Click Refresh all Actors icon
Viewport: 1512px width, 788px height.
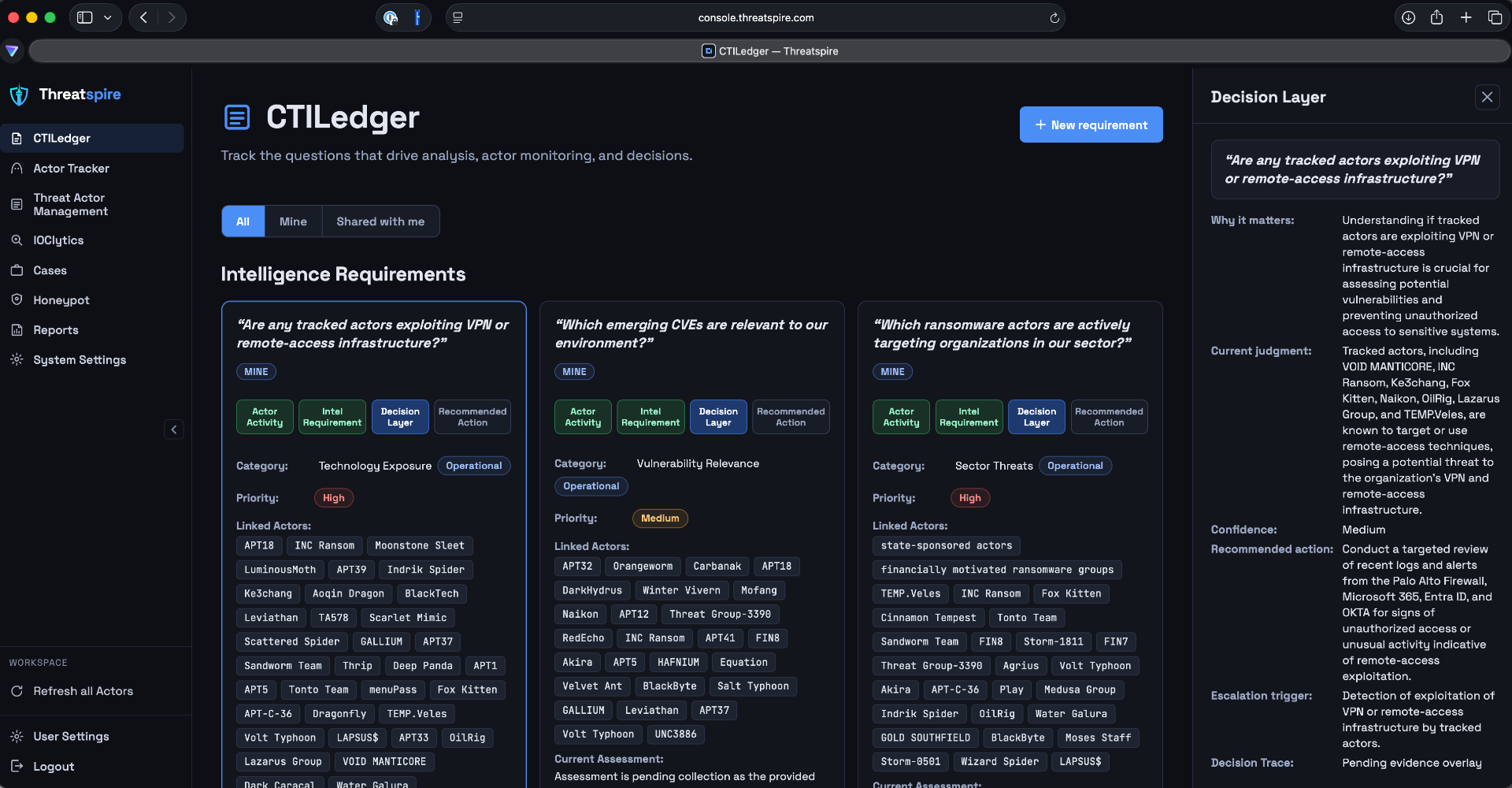[17, 691]
